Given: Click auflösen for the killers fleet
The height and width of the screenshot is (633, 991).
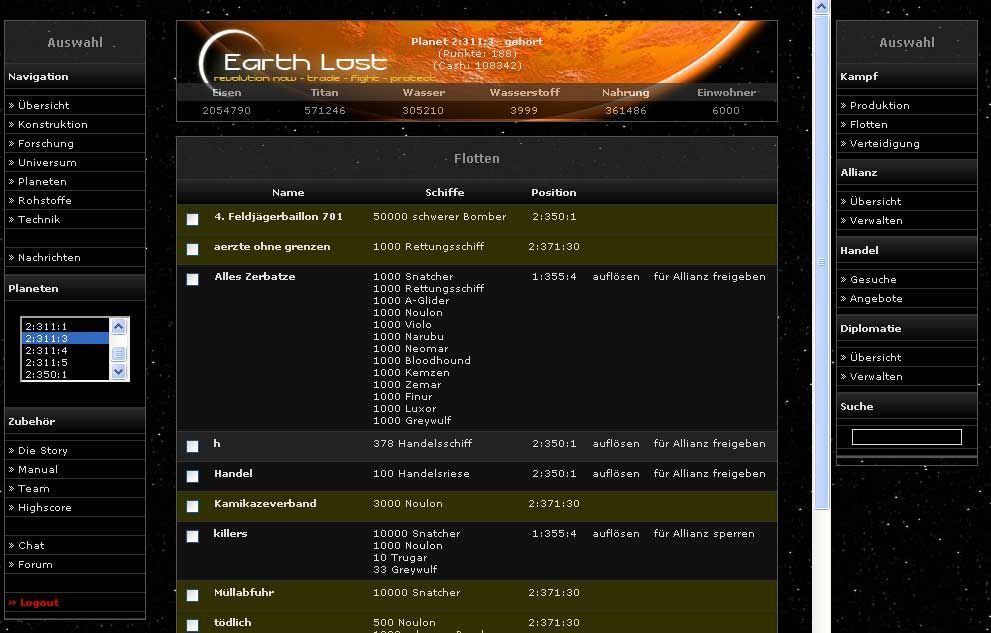Looking at the screenshot, I should 616,534.
